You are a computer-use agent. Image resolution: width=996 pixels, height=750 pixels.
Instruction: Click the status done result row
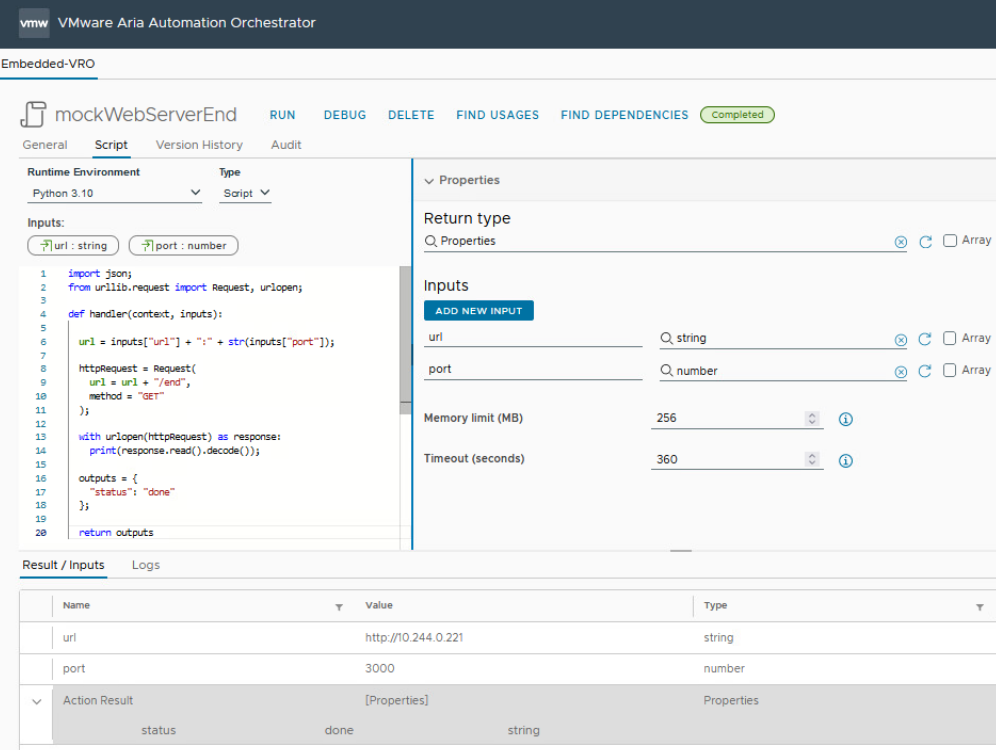524,730
